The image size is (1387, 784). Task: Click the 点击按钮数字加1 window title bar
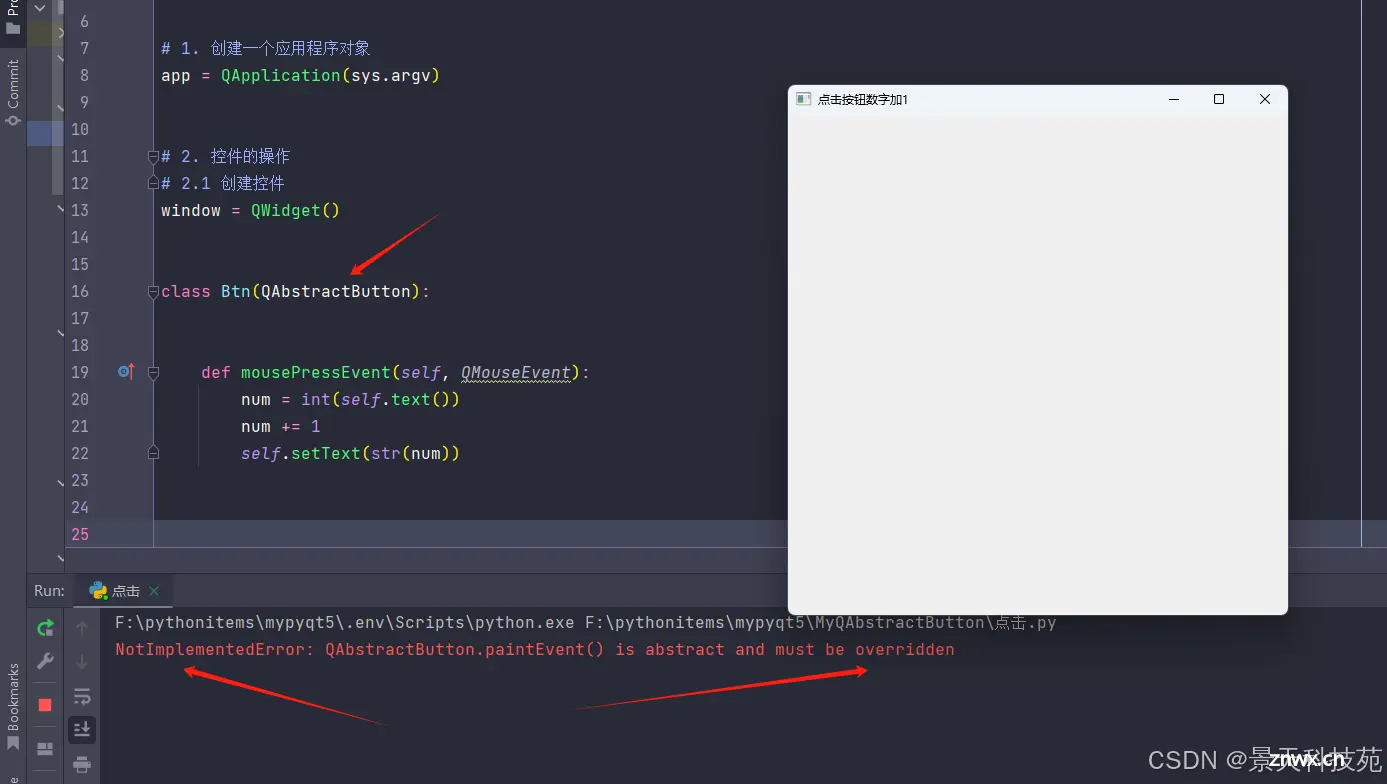coord(1037,99)
